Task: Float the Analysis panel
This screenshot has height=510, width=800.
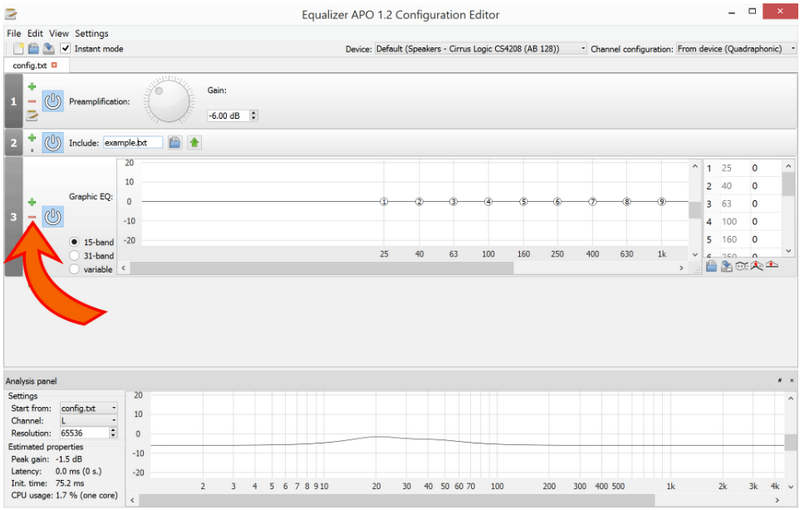Action: 780,380
